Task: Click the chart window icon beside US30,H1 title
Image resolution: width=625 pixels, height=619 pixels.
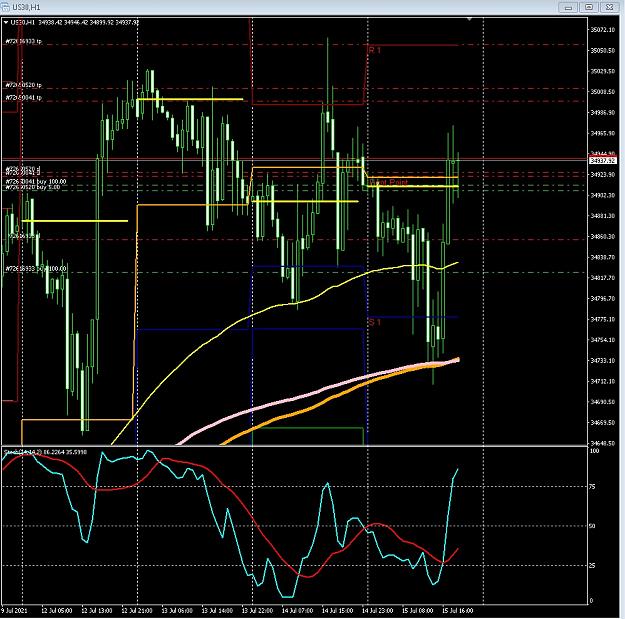Action: point(6,7)
